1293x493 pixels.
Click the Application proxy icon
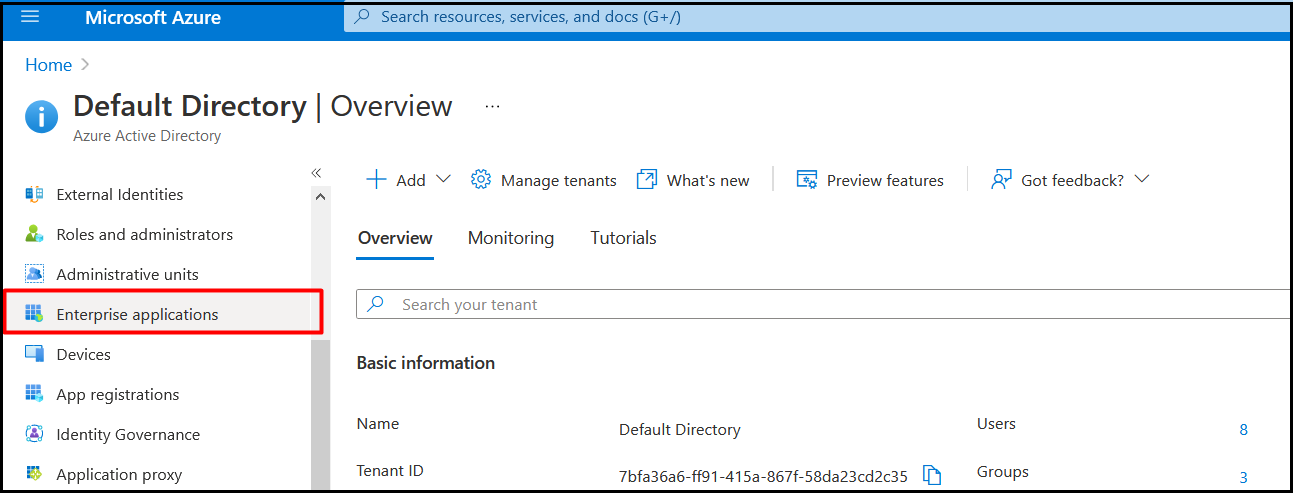coord(34,474)
